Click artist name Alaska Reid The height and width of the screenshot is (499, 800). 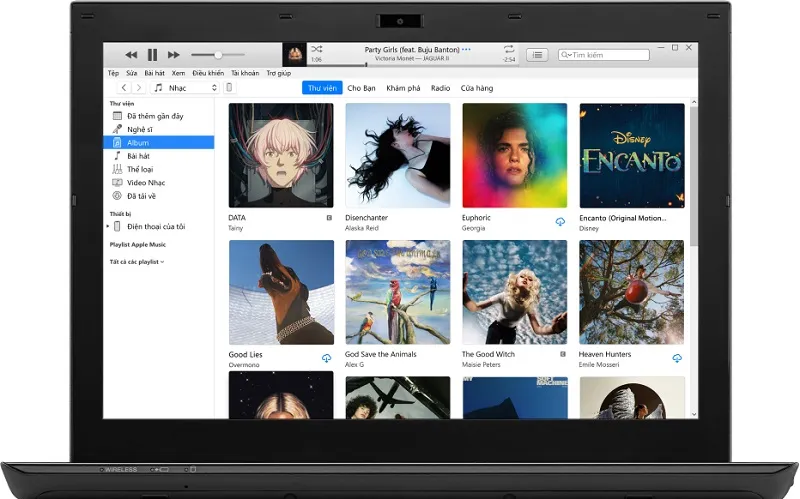tap(362, 228)
